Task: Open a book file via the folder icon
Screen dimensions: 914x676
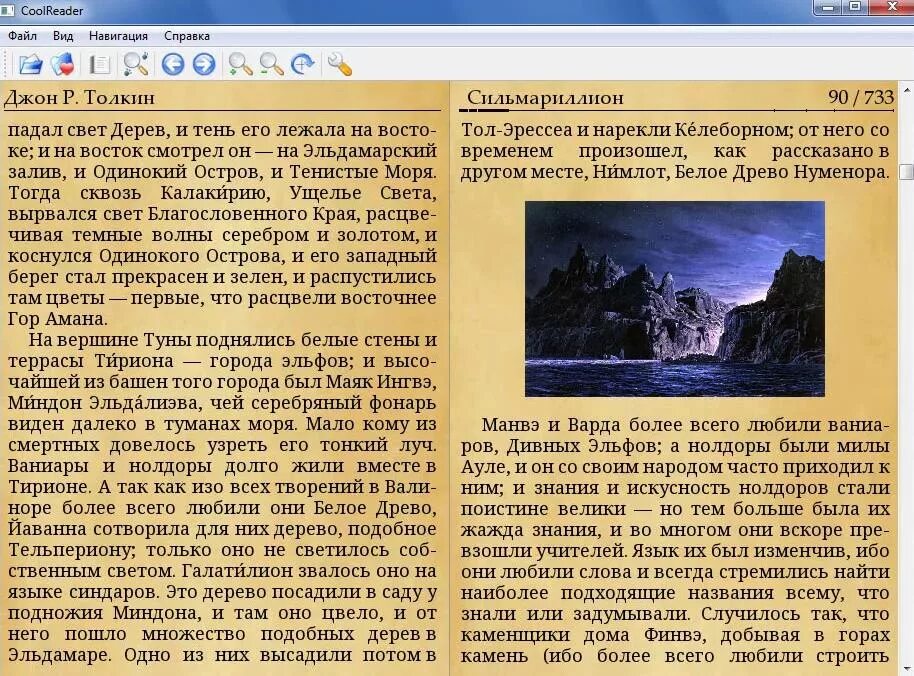Action: [x=33, y=63]
